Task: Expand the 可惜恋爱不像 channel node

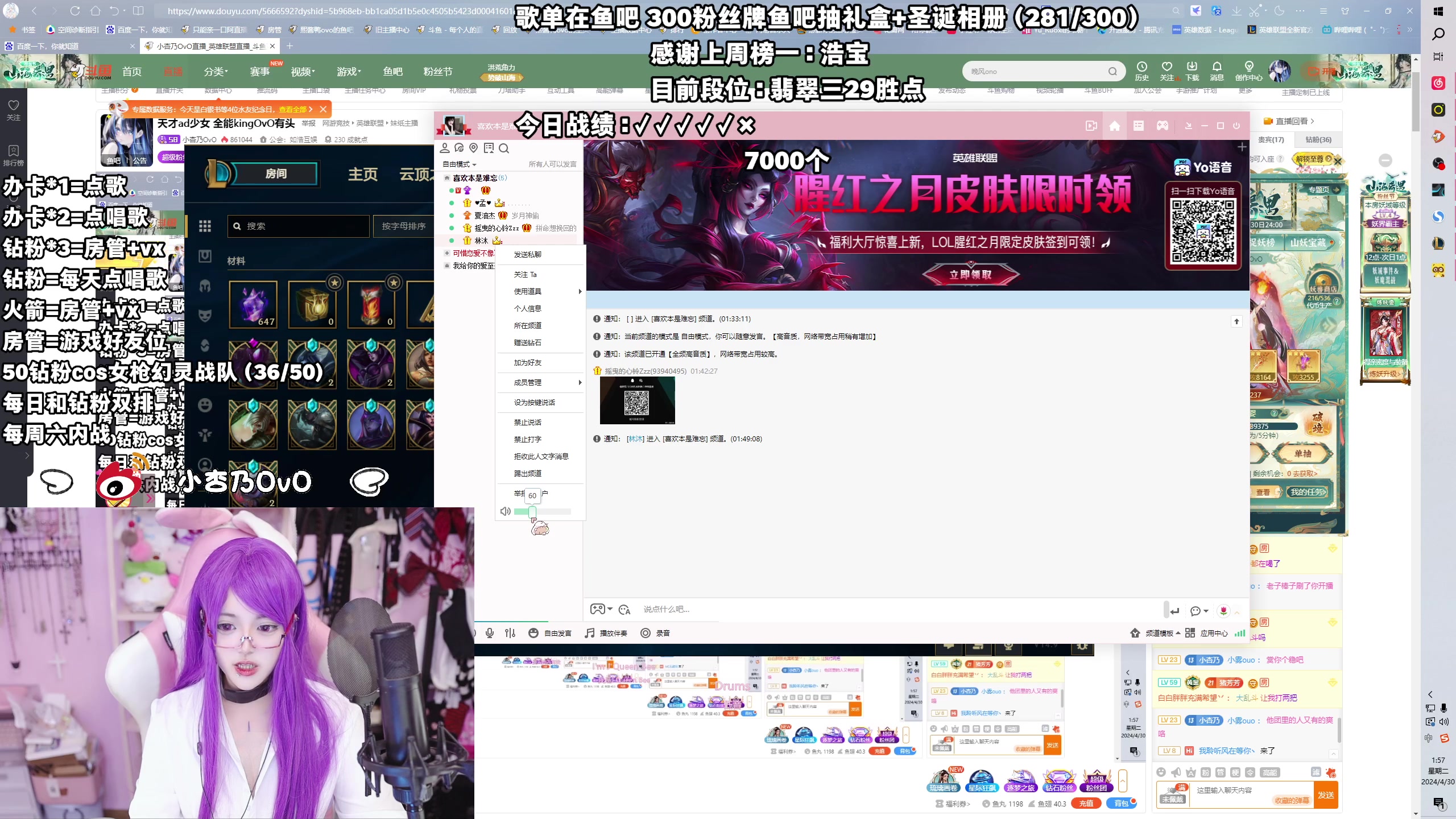Action: click(x=447, y=253)
